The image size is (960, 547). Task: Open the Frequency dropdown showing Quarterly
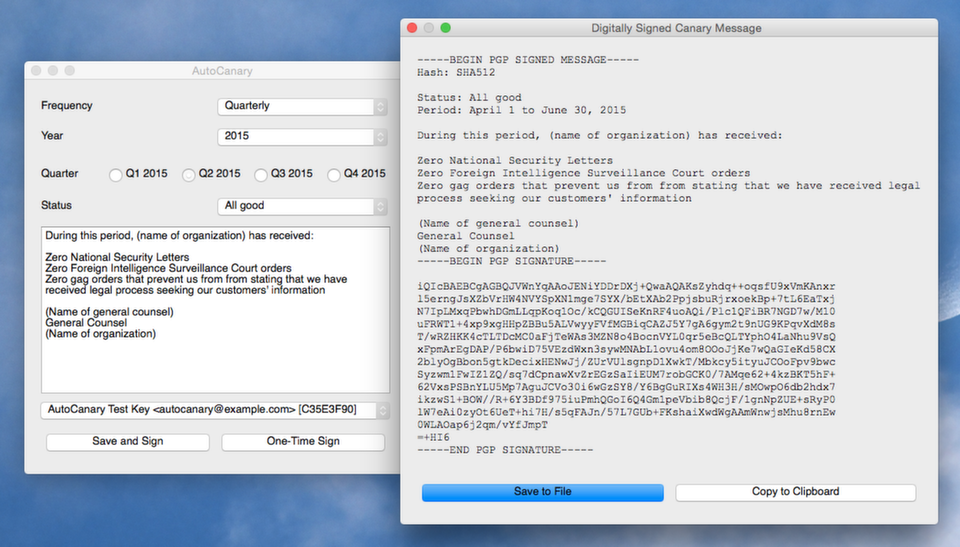302,106
